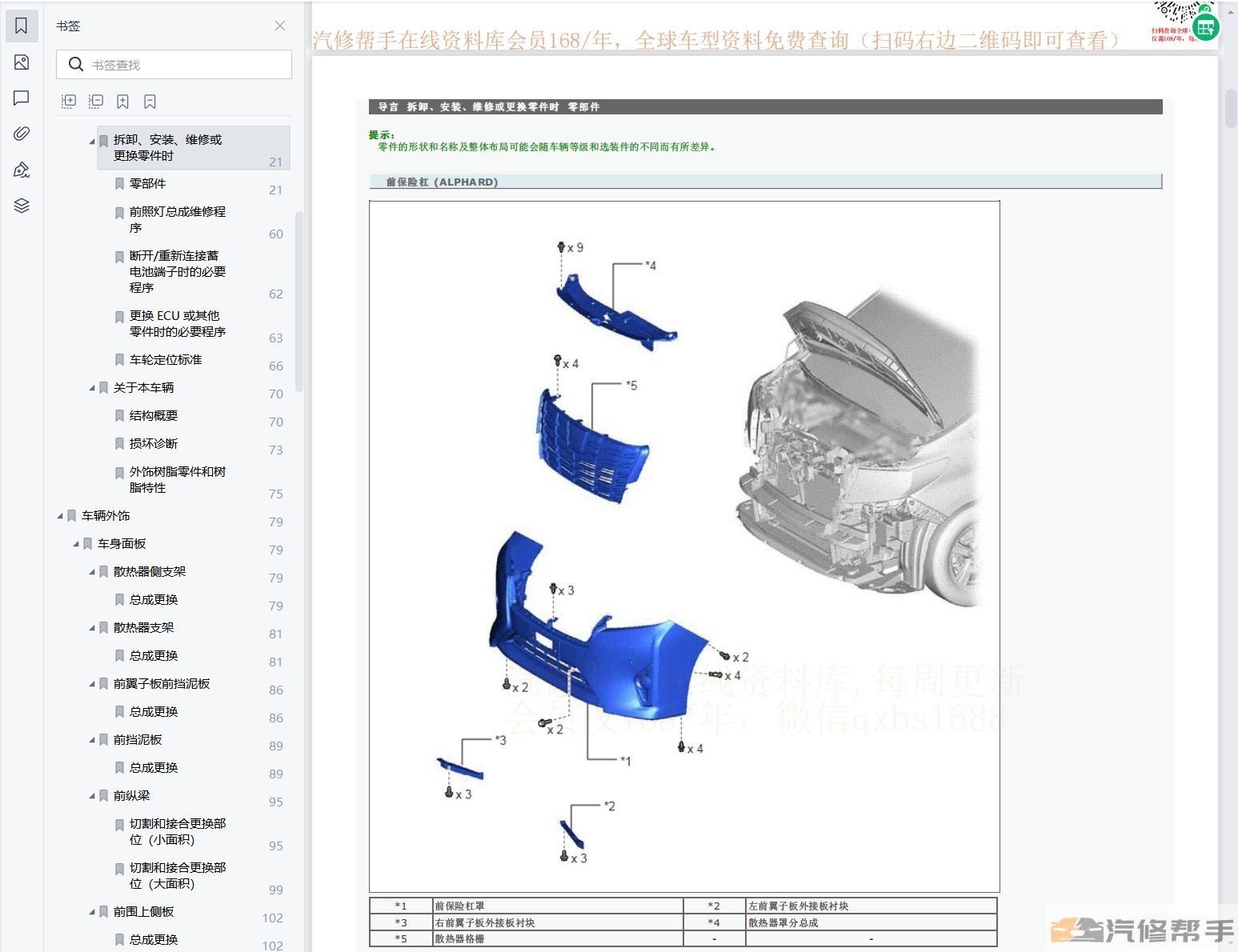This screenshot has height=952, width=1238.
Task: Click the 左前翼子板外接板衬块 table cell
Action: tap(871, 906)
